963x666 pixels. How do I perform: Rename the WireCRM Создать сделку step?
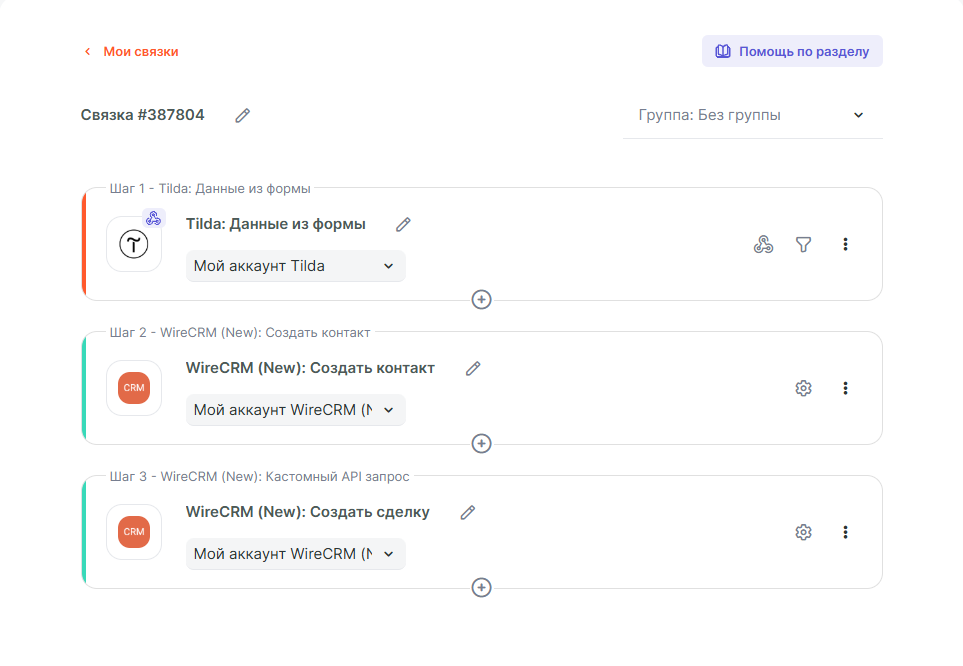[x=467, y=512]
